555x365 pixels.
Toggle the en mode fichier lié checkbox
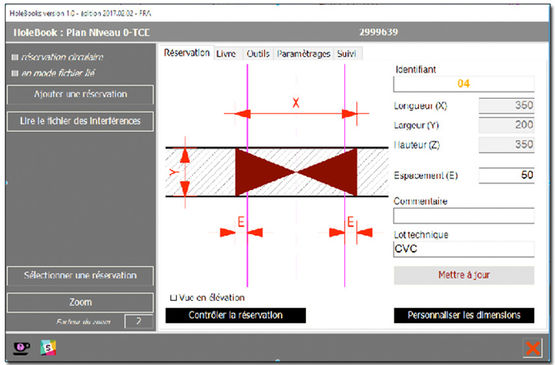[x=15, y=73]
